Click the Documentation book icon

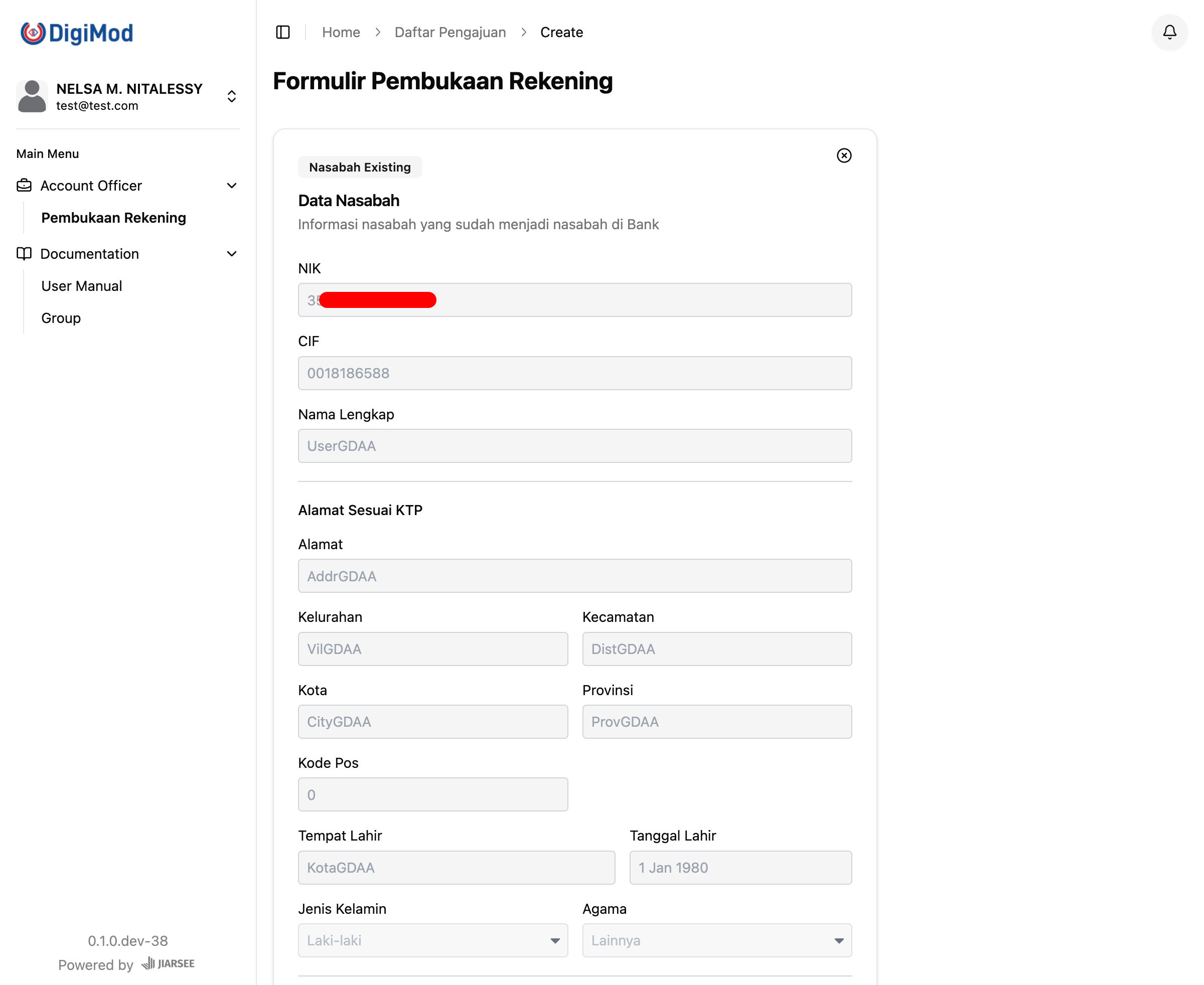24,254
